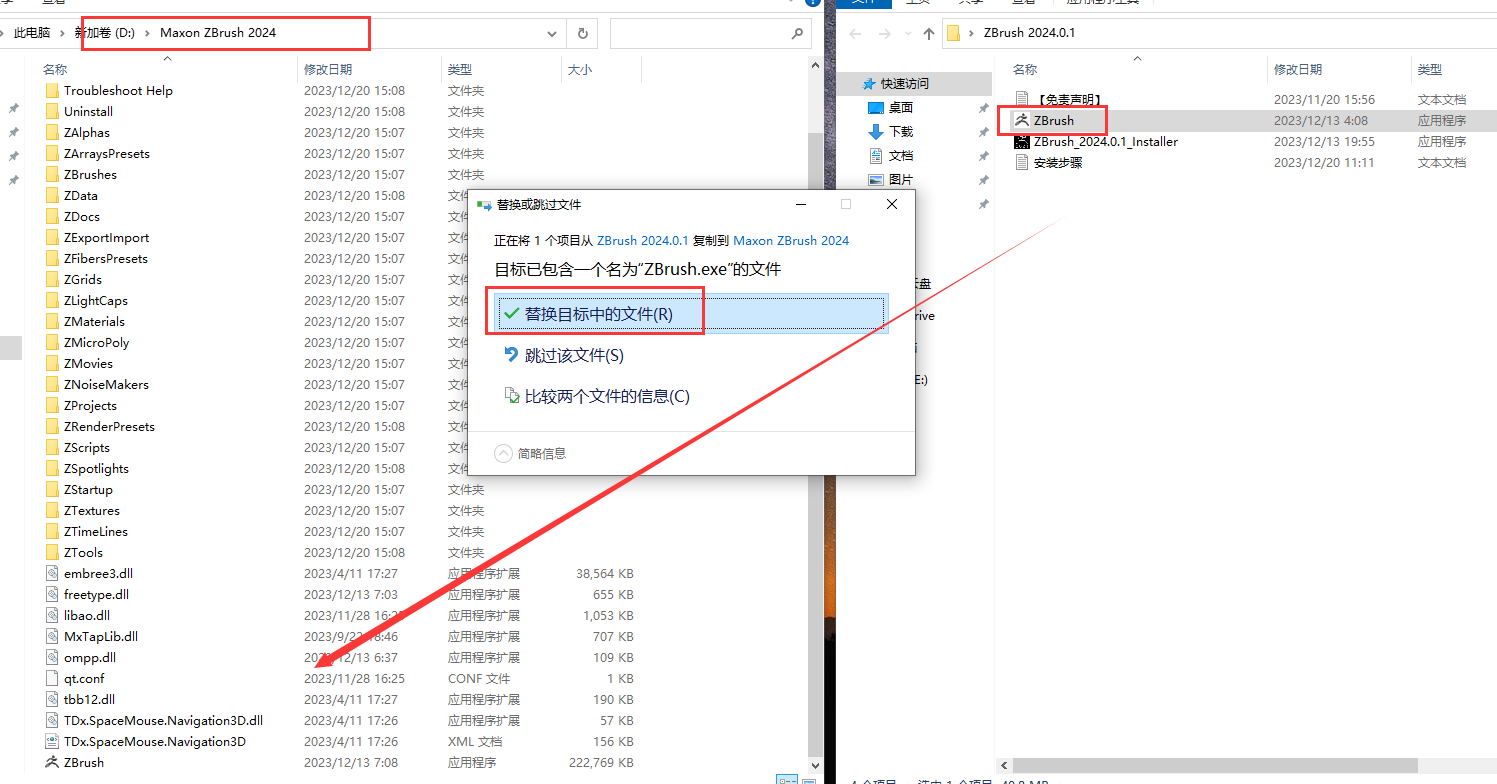Click the green checkmark icon in the replace dialog
1497x784 pixels.
point(511,314)
